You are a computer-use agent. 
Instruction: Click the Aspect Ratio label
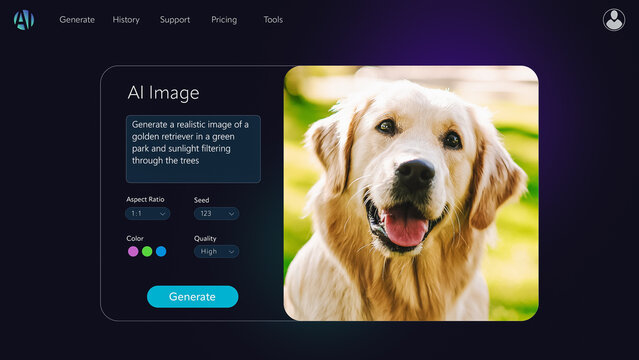point(145,199)
